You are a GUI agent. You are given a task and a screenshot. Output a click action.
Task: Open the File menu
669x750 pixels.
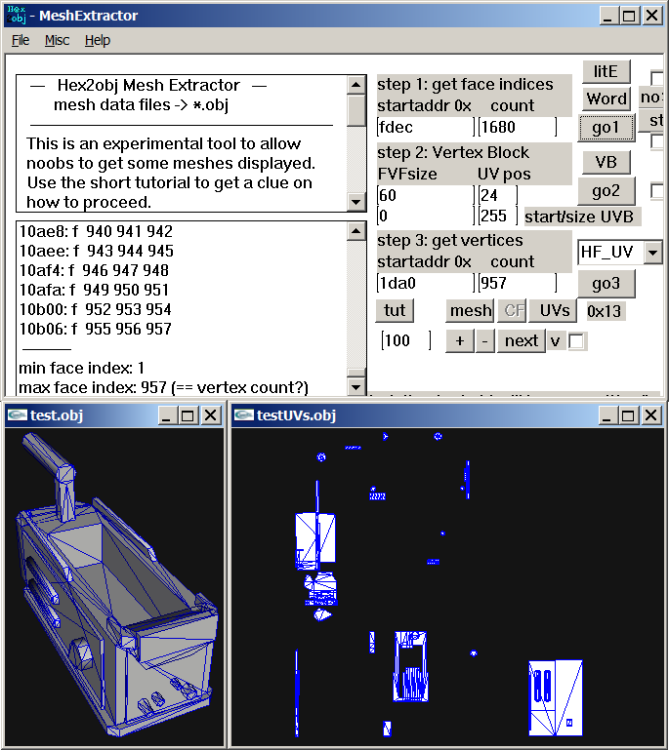(21, 40)
